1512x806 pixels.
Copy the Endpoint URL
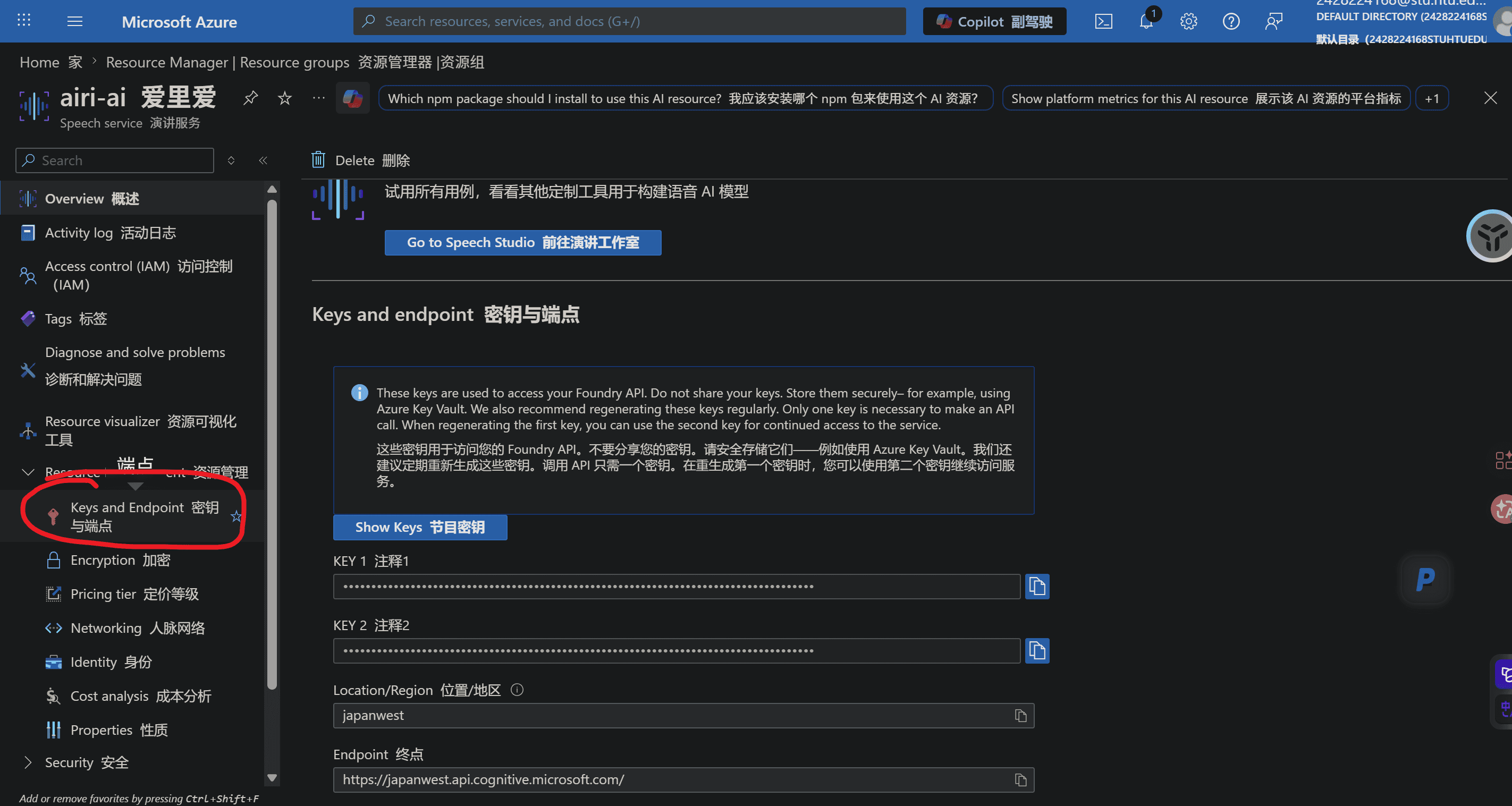tap(1020, 779)
